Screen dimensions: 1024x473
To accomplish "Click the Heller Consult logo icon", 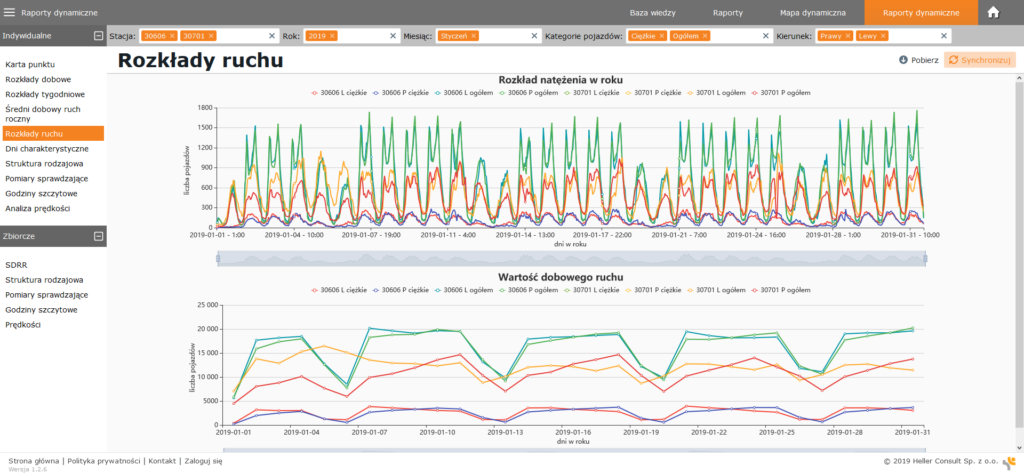I will (x=1008, y=462).
